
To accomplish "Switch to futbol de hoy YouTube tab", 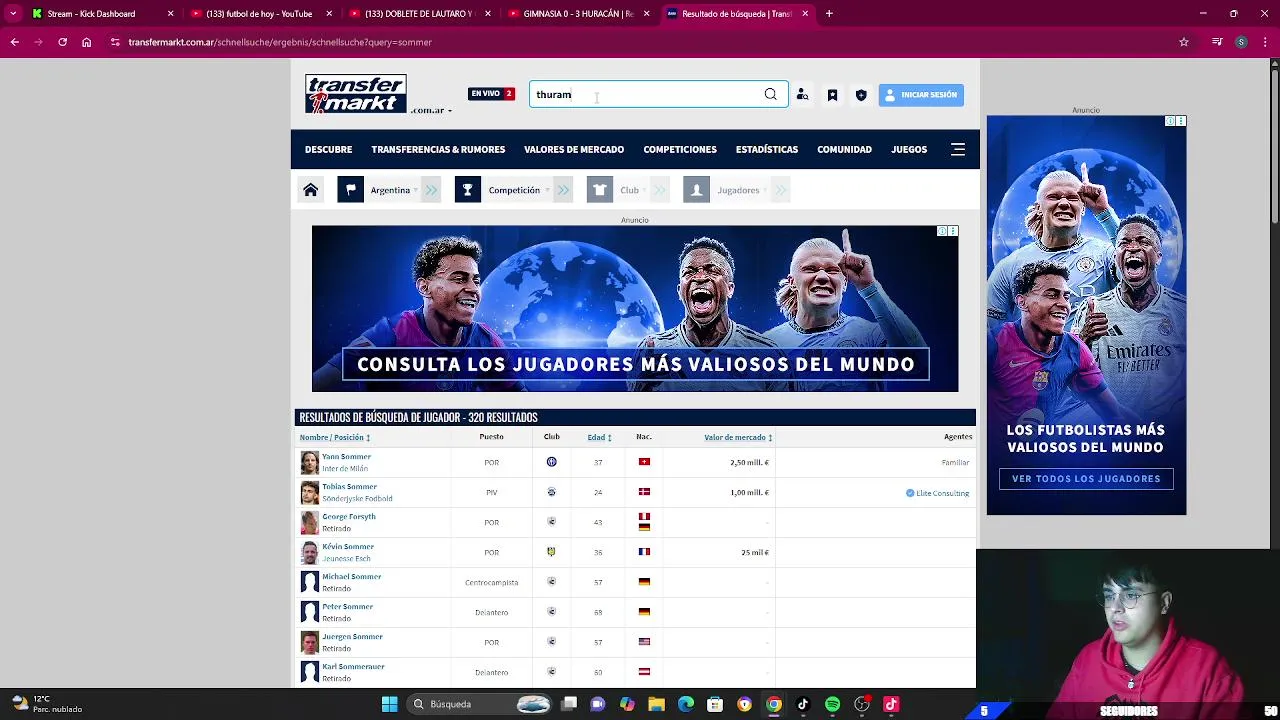I will (258, 14).
